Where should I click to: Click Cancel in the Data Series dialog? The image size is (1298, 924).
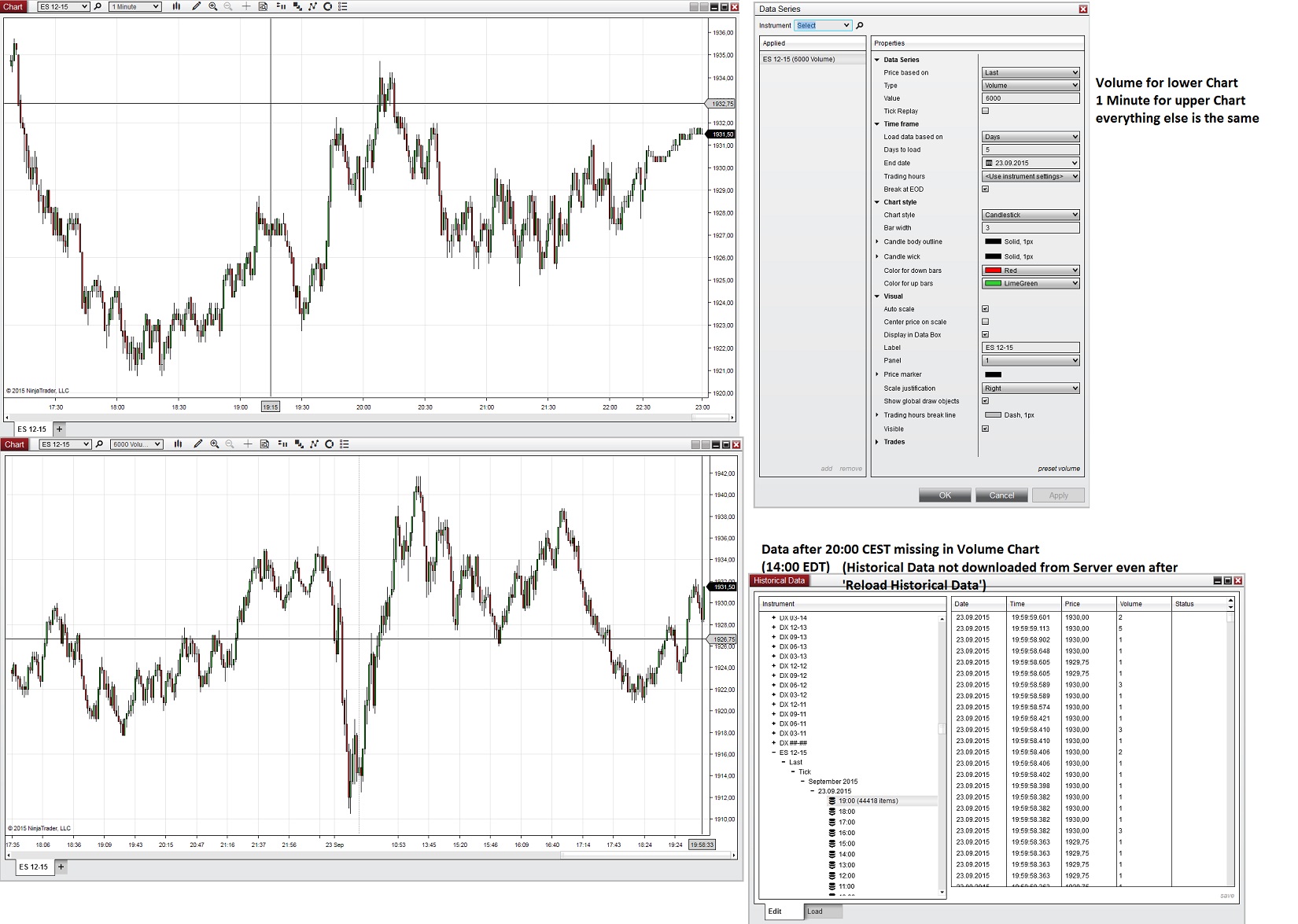(1001, 495)
